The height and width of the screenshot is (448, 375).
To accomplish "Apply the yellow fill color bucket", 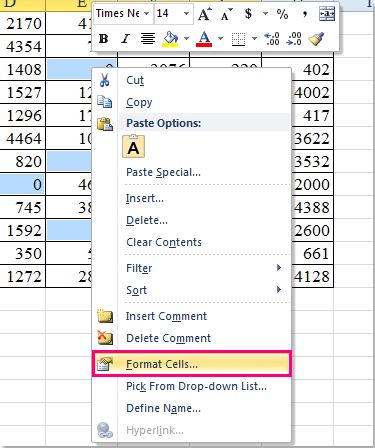I will coord(170,39).
